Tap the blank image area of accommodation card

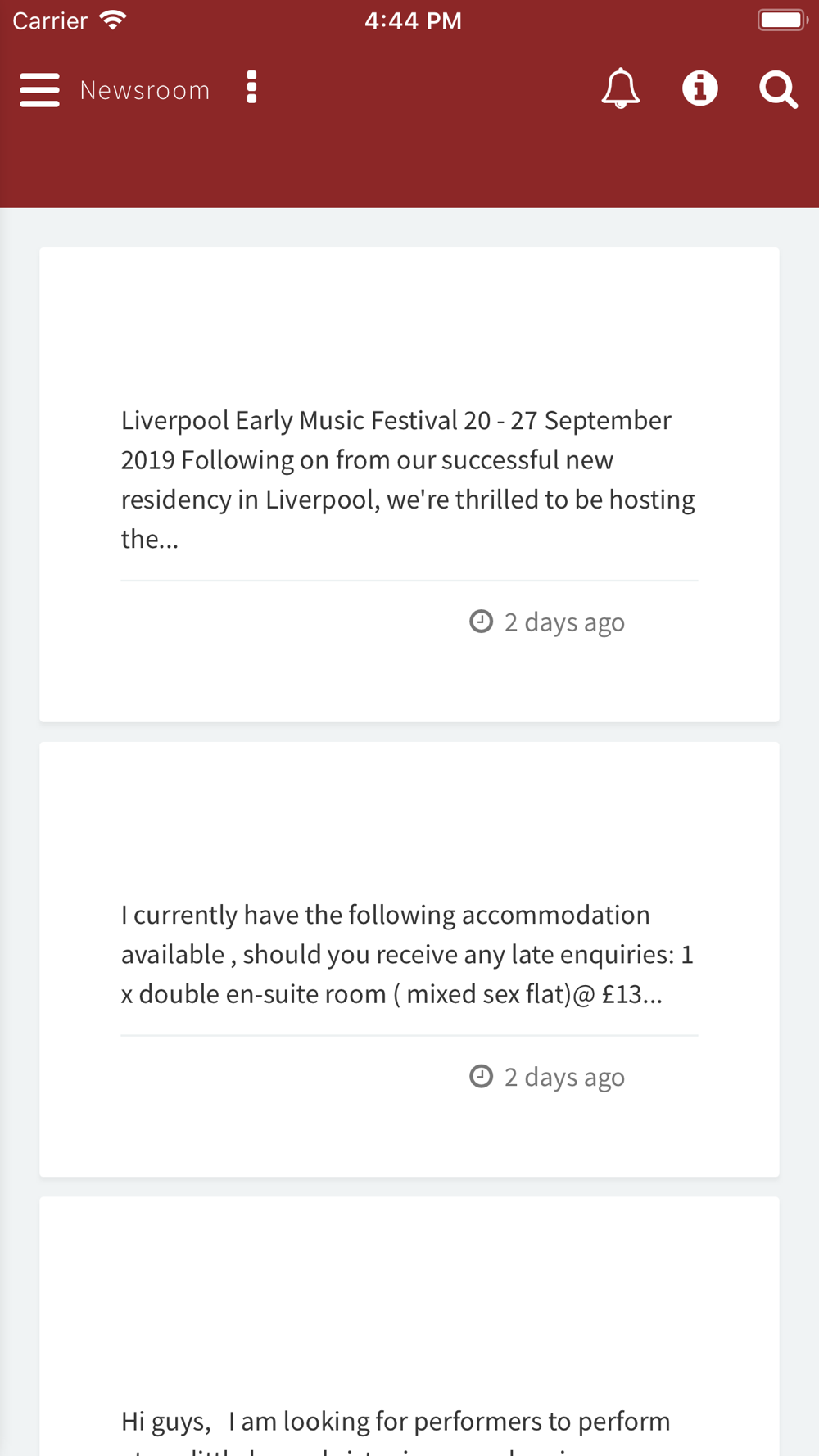coord(409,819)
